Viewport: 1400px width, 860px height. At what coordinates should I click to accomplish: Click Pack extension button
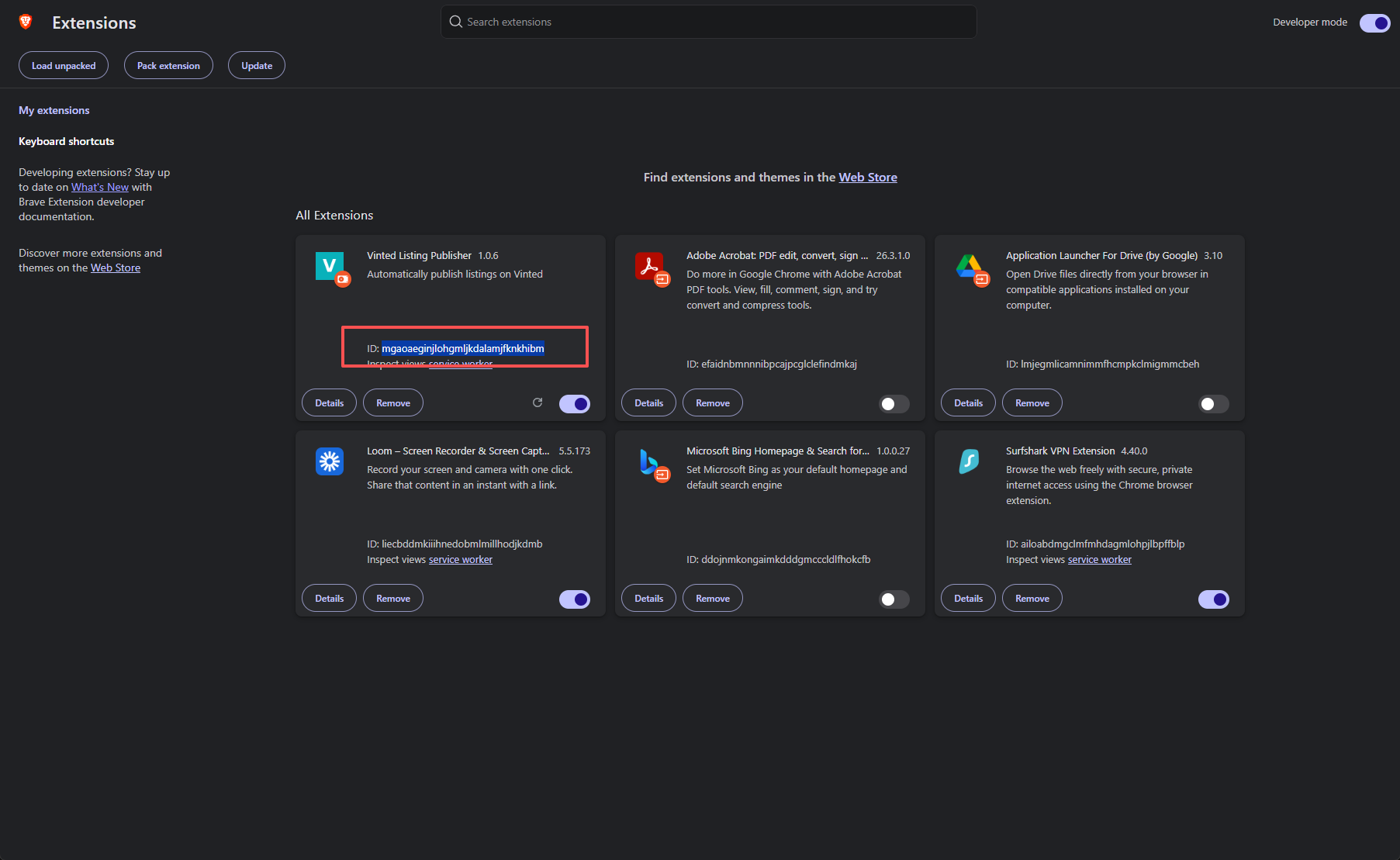pos(168,65)
